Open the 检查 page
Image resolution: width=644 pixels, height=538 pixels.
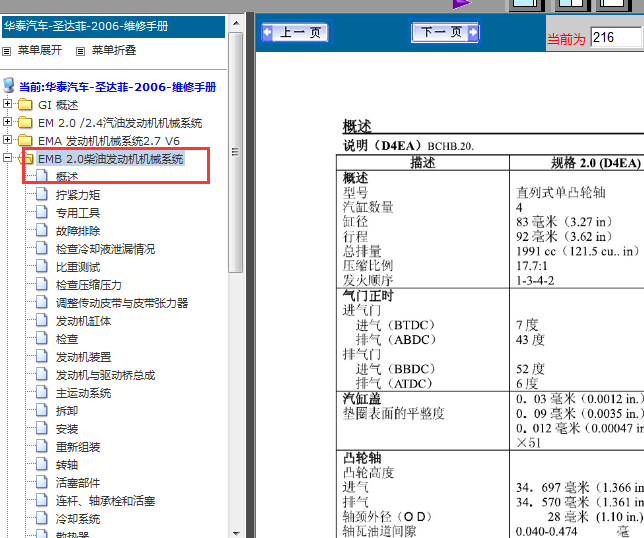(67, 339)
